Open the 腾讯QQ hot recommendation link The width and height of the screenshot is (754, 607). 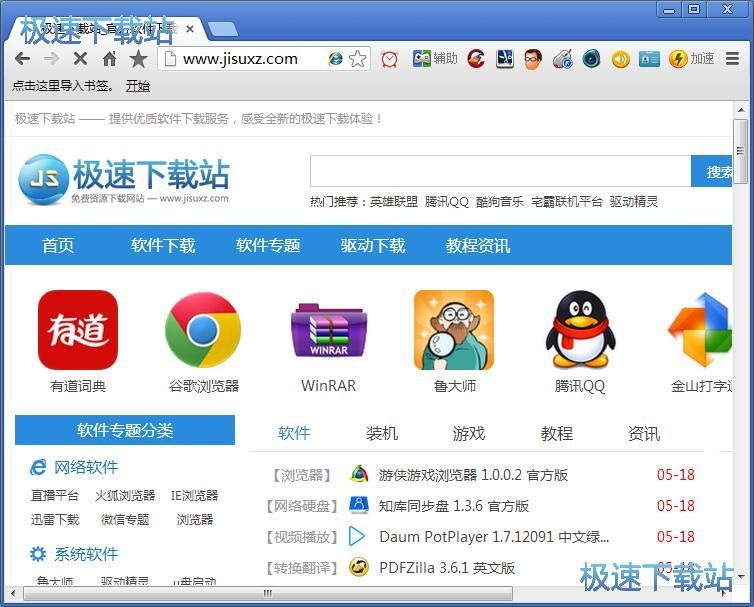pyautogui.click(x=447, y=201)
